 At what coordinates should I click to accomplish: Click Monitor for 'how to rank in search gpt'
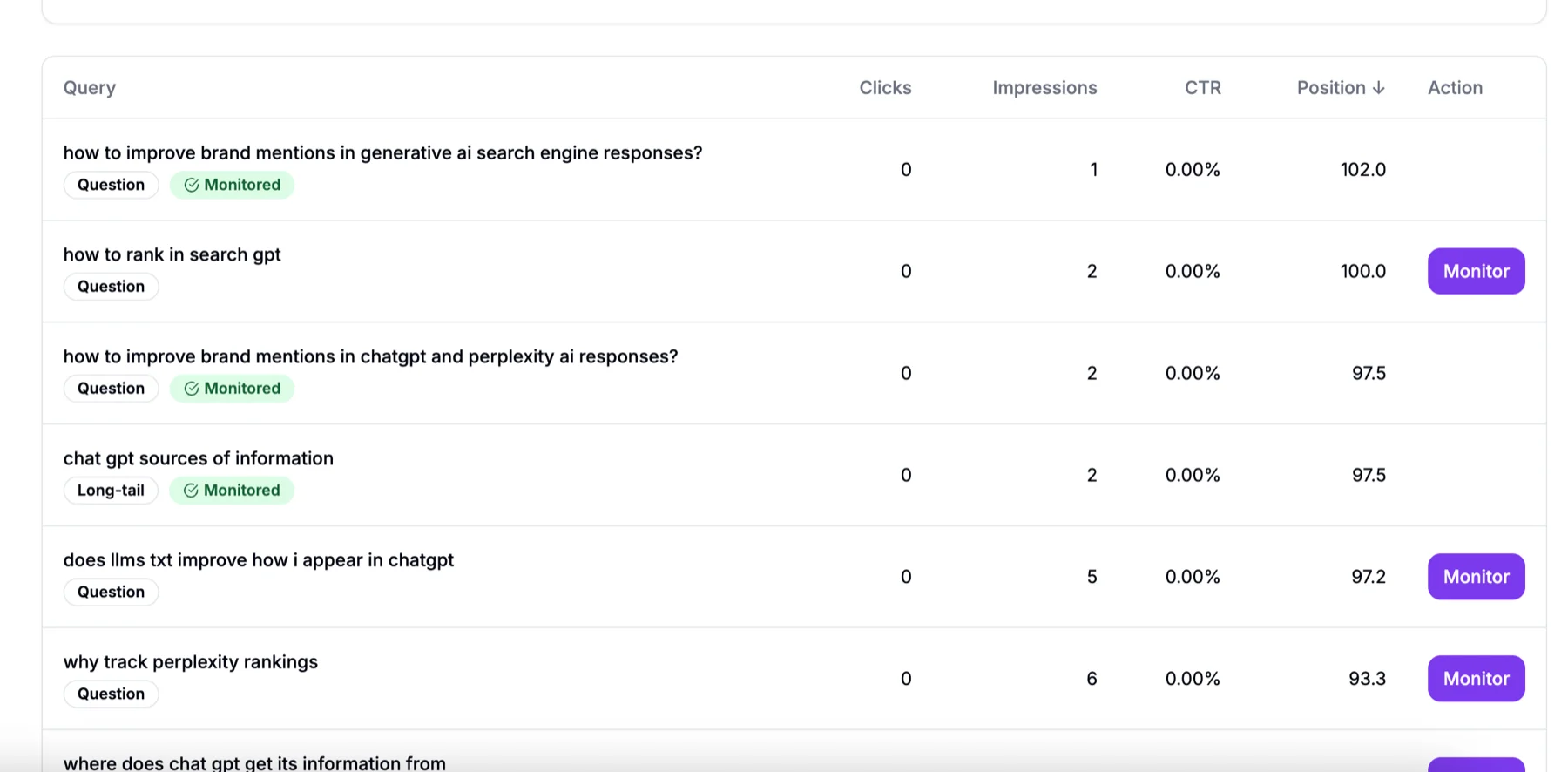[x=1476, y=271]
